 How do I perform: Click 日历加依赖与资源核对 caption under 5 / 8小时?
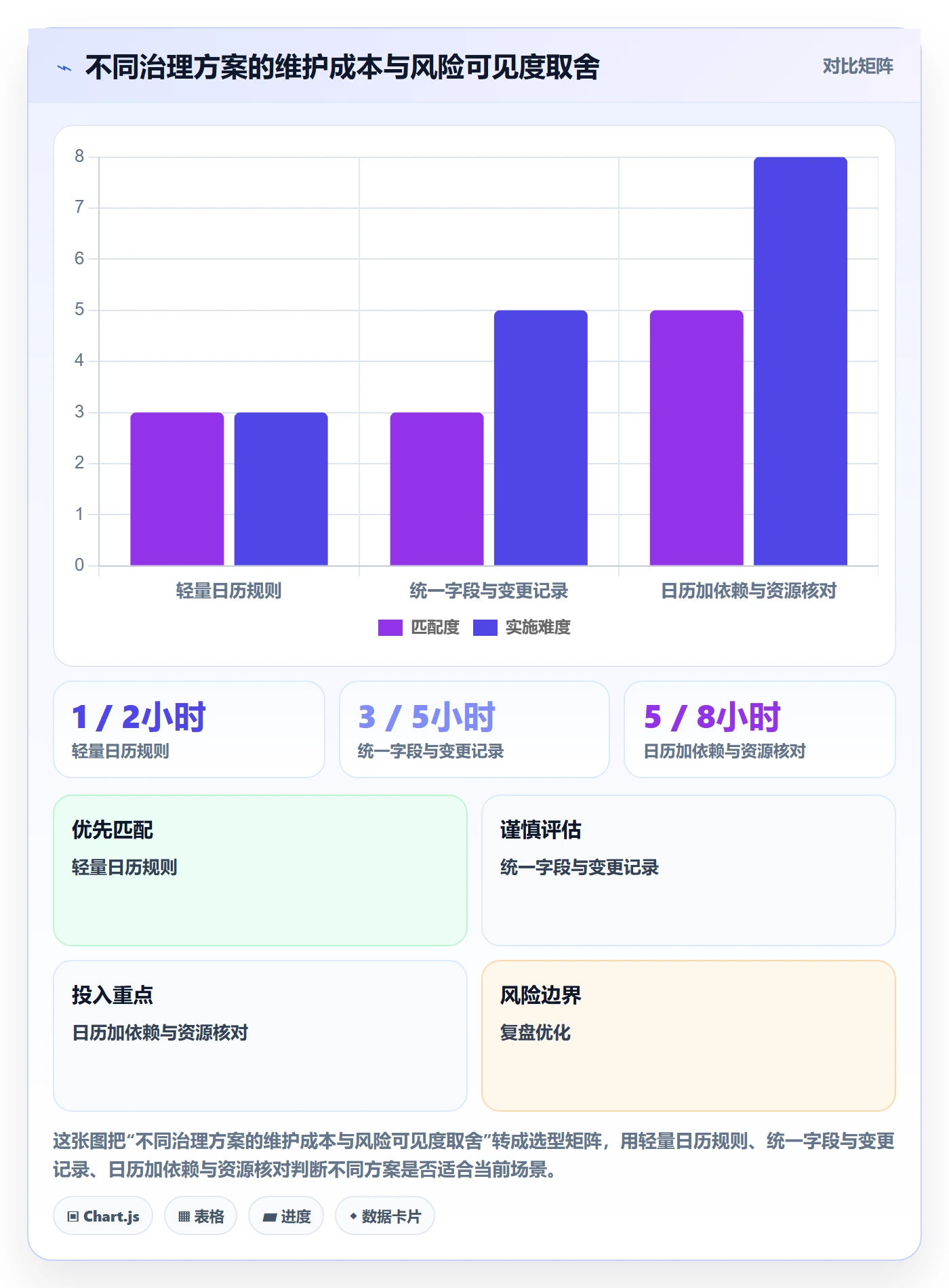(x=725, y=752)
